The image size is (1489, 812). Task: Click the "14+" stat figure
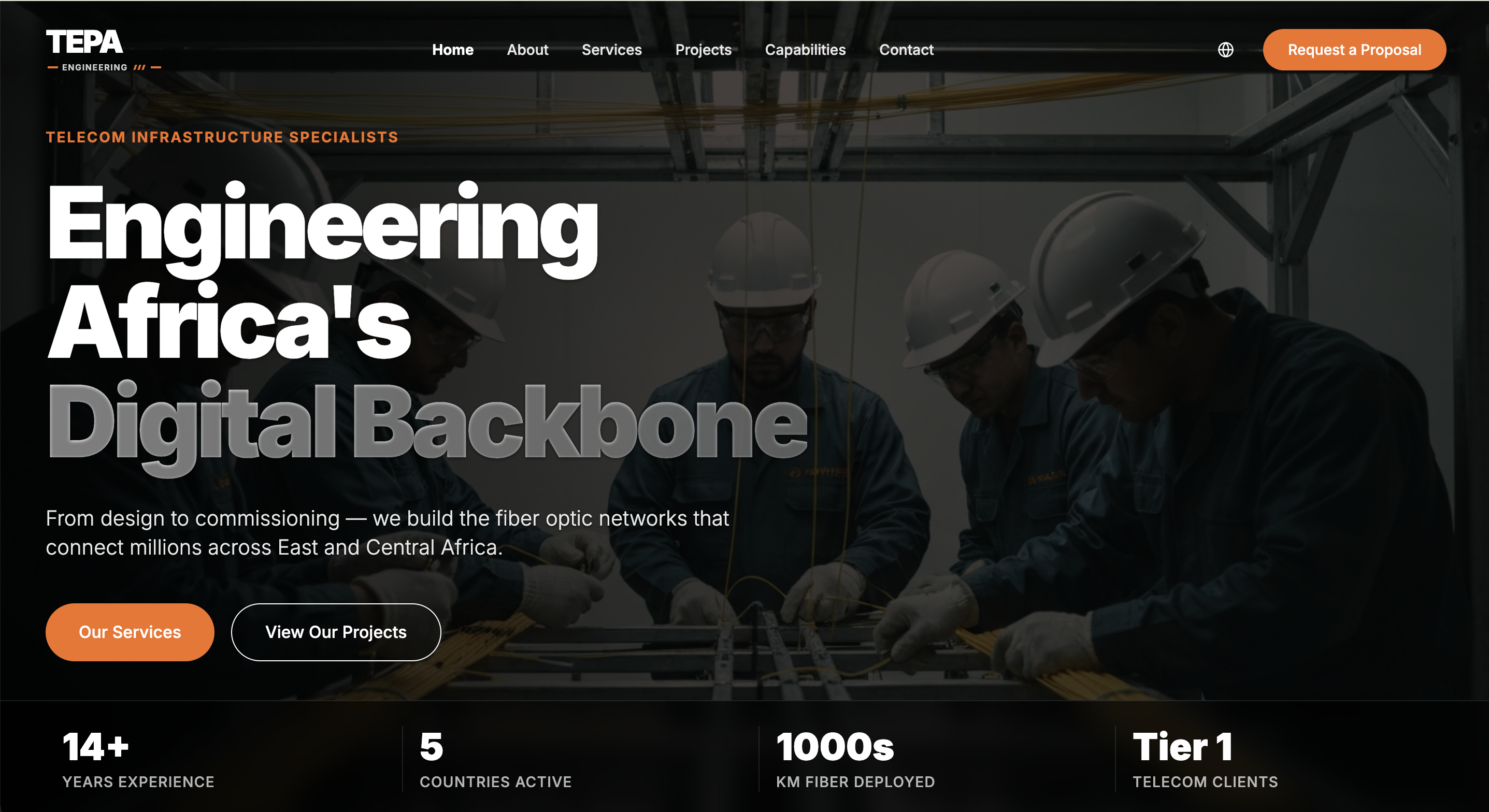click(95, 747)
